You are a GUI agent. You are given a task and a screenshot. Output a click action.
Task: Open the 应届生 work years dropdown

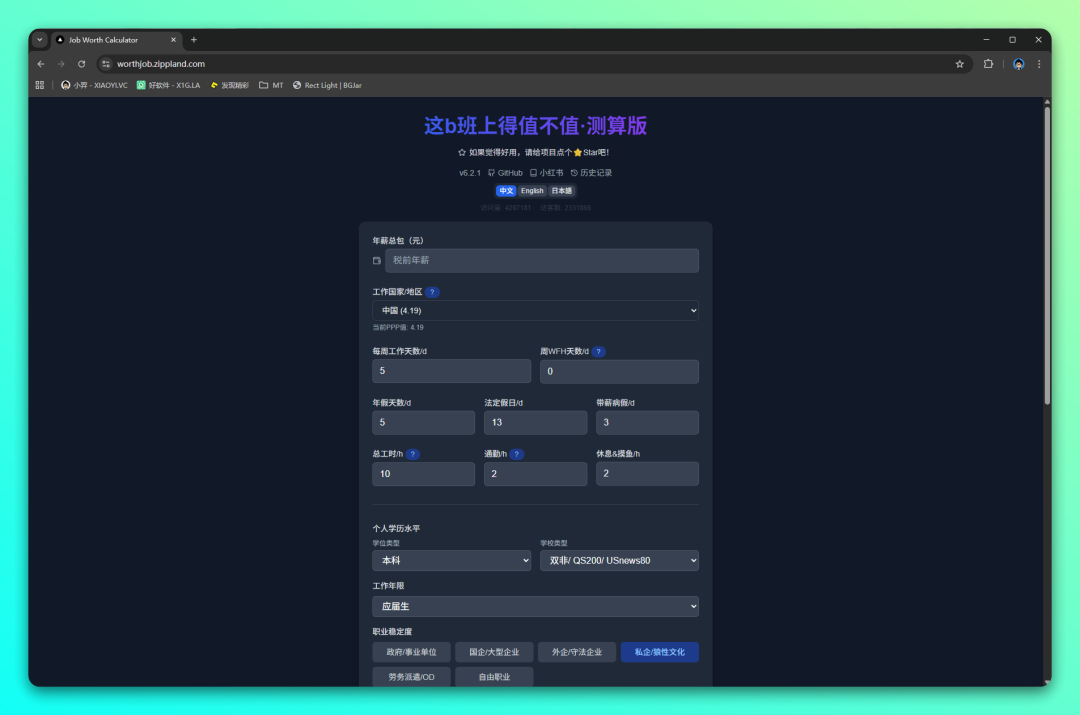(535, 606)
